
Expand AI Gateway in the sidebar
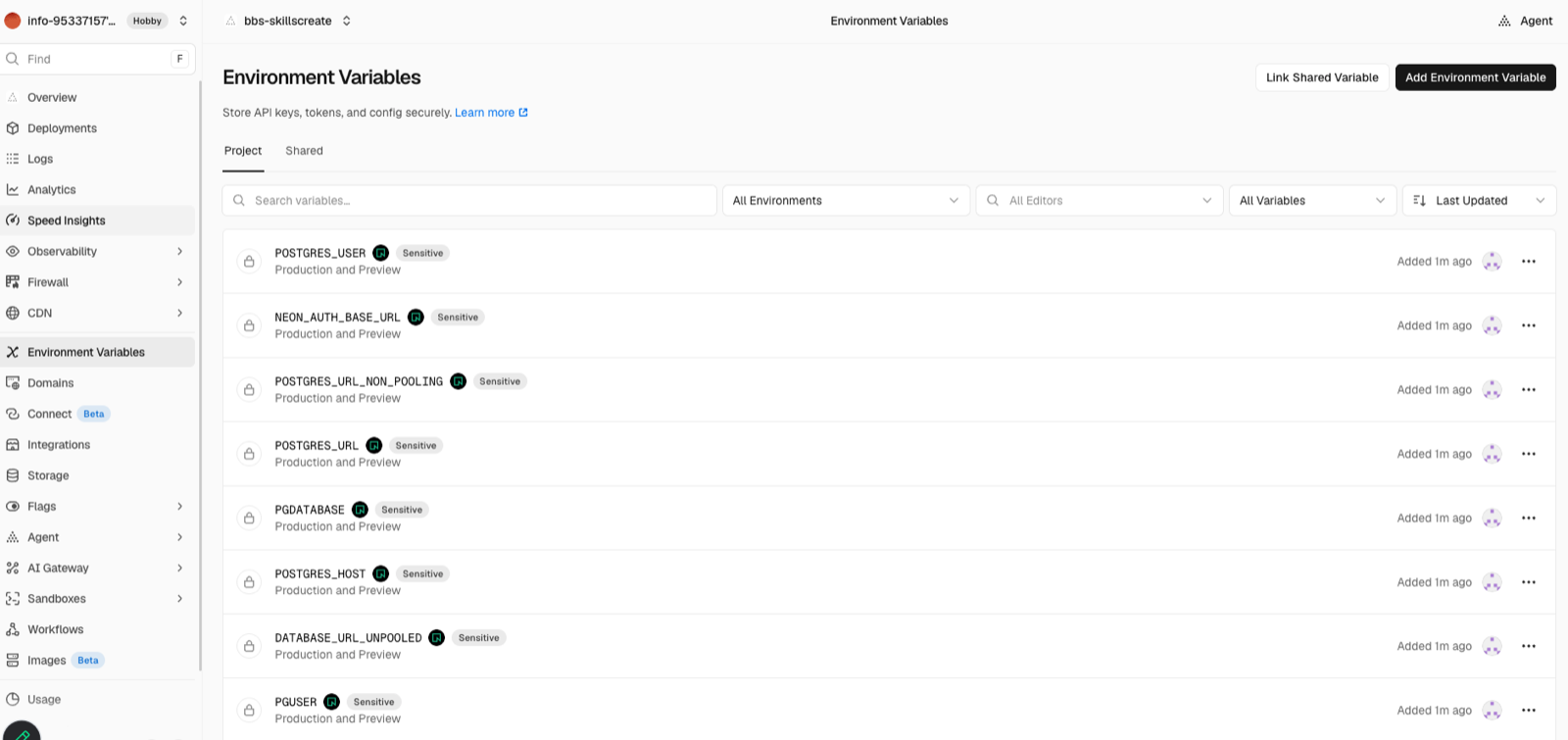pyautogui.click(x=180, y=568)
